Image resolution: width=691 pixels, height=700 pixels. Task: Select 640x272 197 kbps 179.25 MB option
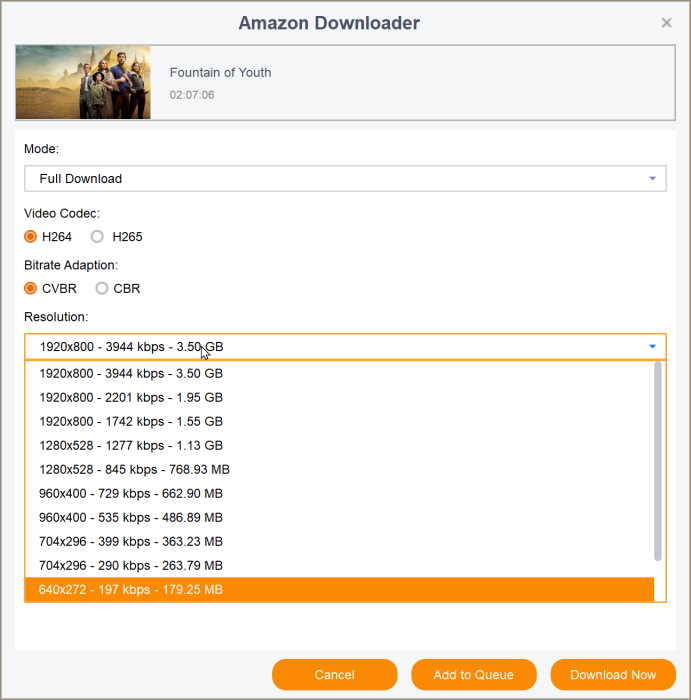[x=131, y=590]
